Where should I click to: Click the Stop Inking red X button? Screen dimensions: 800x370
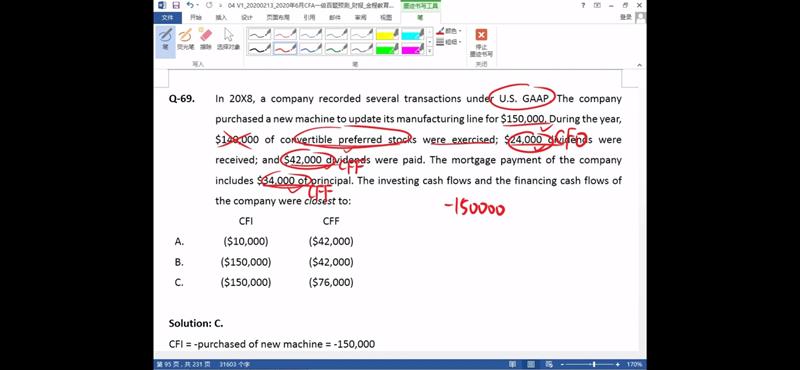click(x=481, y=42)
